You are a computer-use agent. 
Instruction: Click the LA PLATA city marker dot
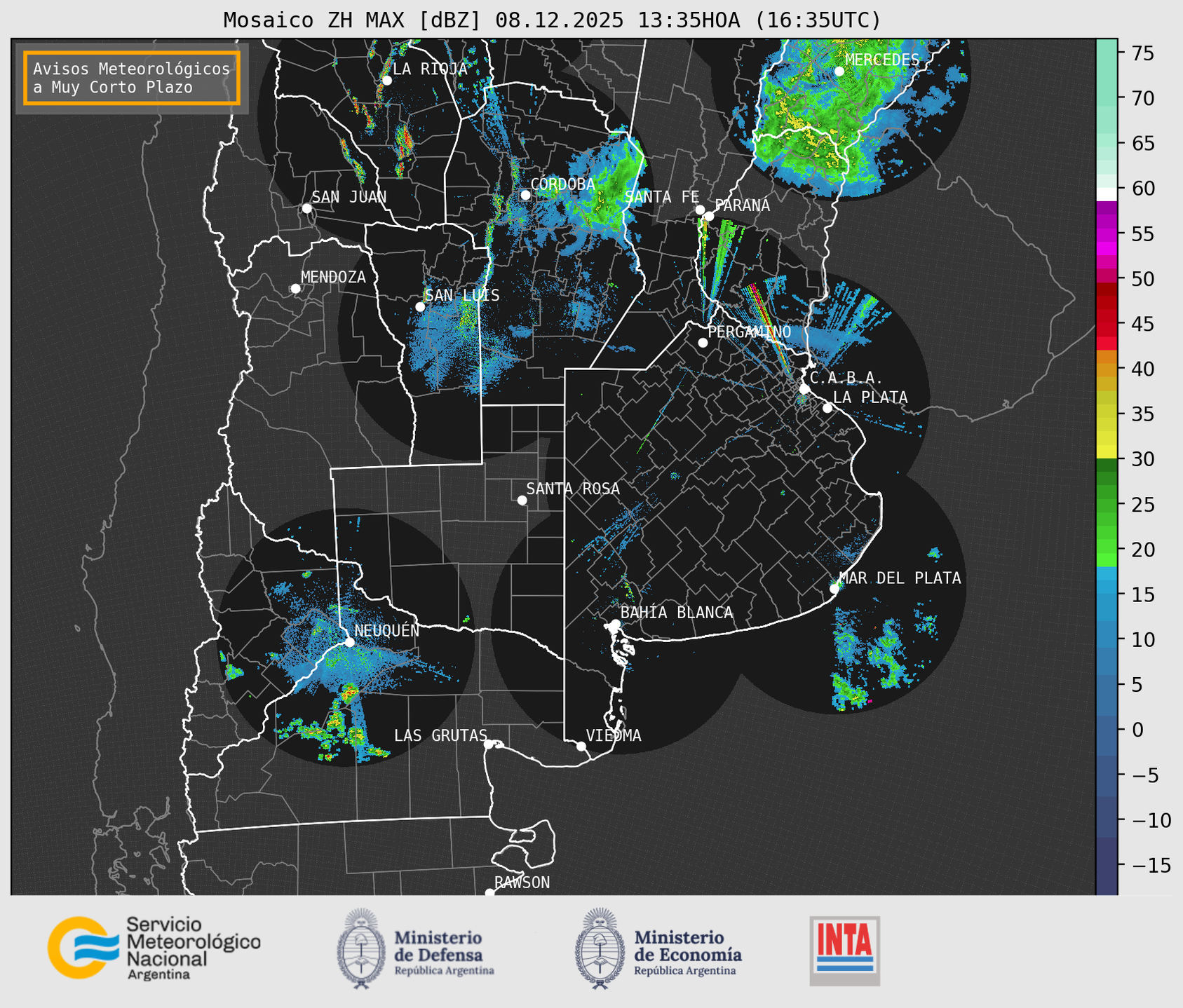tap(827, 408)
